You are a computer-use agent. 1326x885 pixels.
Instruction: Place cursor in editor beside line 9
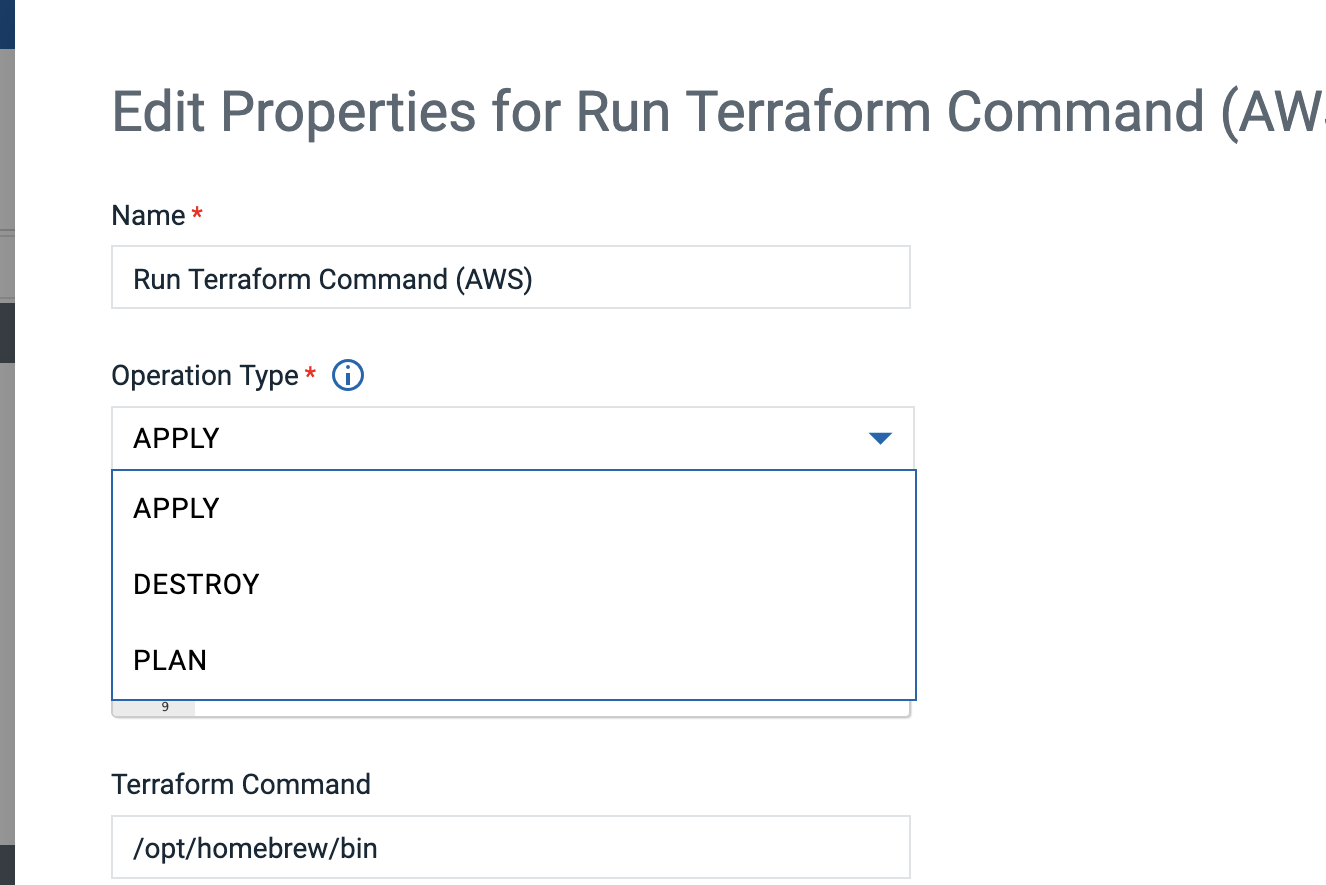[x=550, y=707]
